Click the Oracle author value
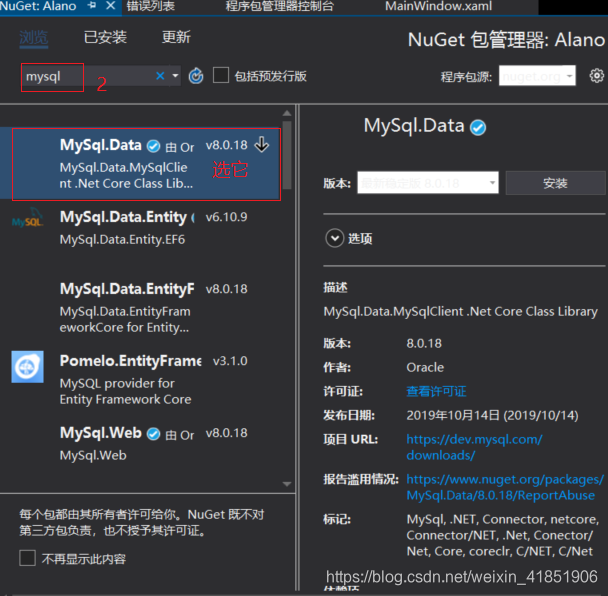This screenshot has height=596, width=608. [x=425, y=367]
